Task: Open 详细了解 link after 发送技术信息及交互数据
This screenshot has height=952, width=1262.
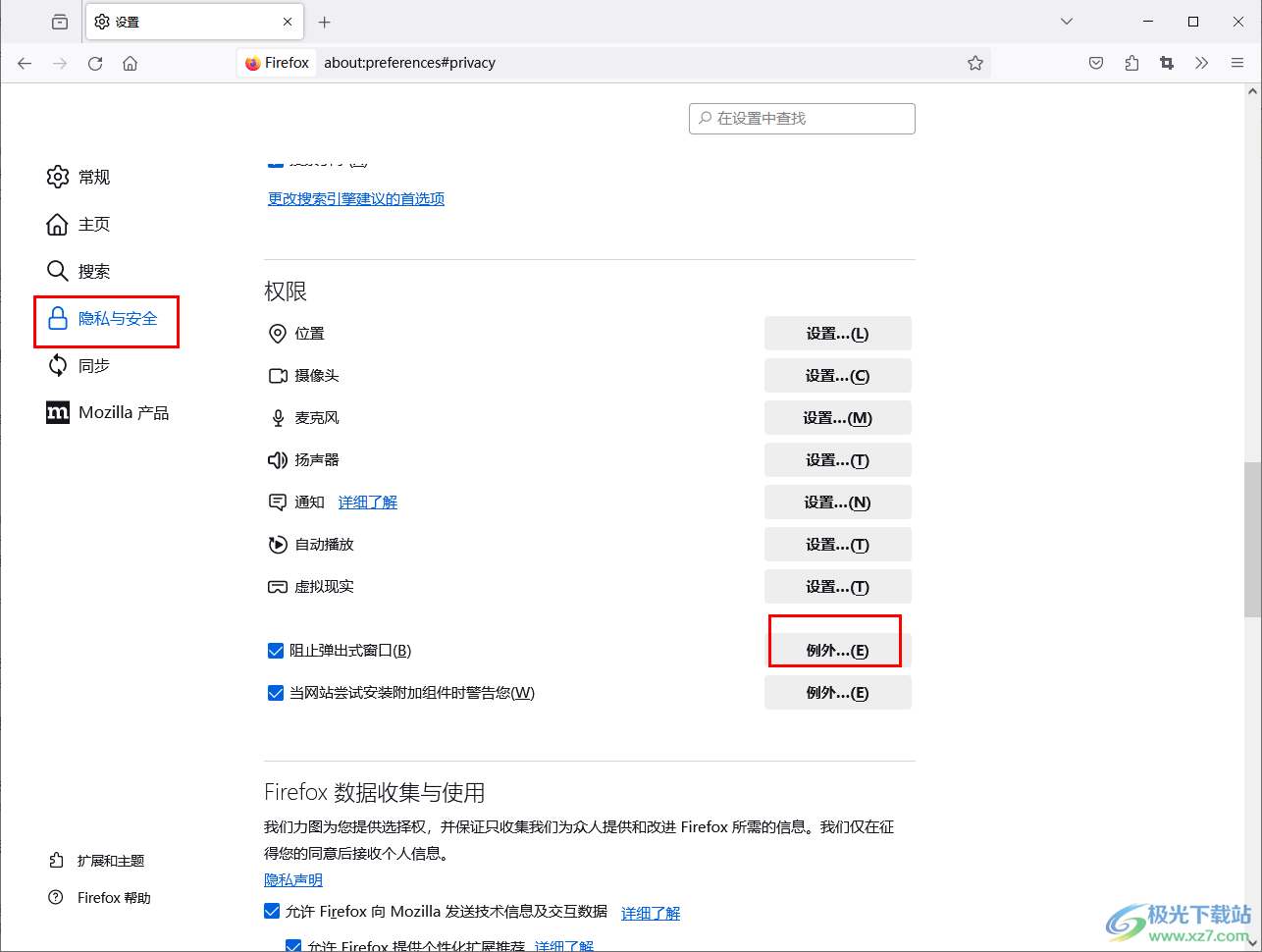Action: pos(651,913)
